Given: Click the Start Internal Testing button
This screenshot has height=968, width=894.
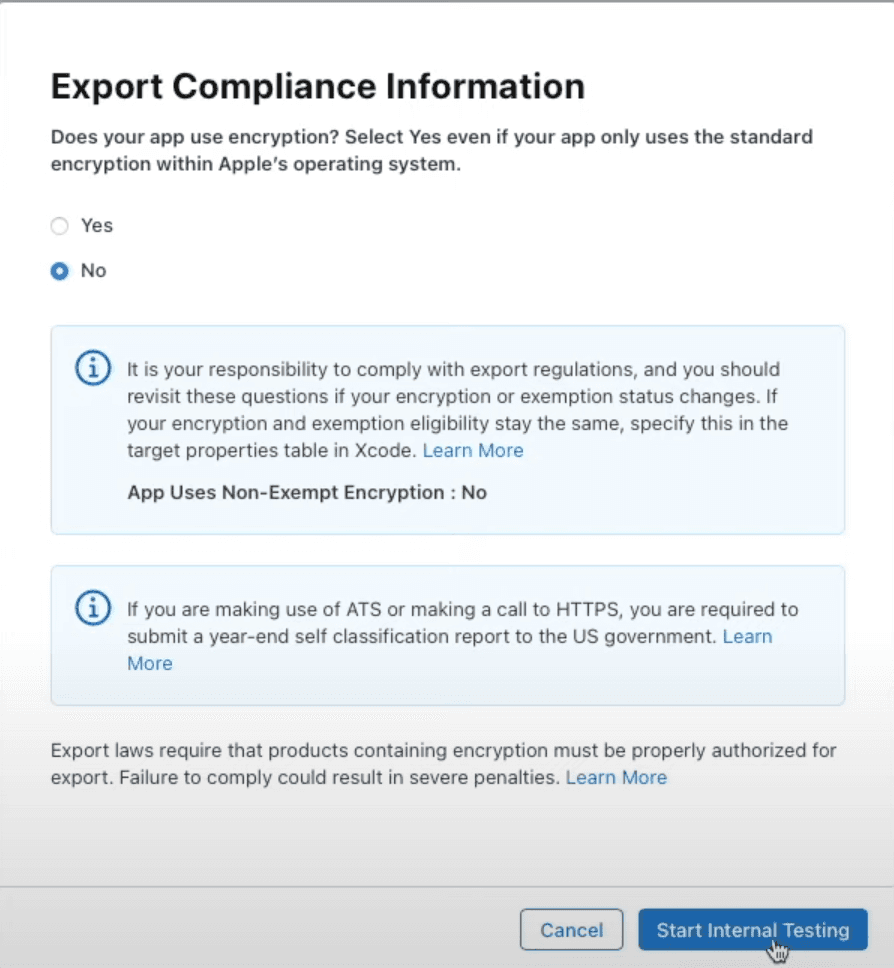Looking at the screenshot, I should (752, 930).
